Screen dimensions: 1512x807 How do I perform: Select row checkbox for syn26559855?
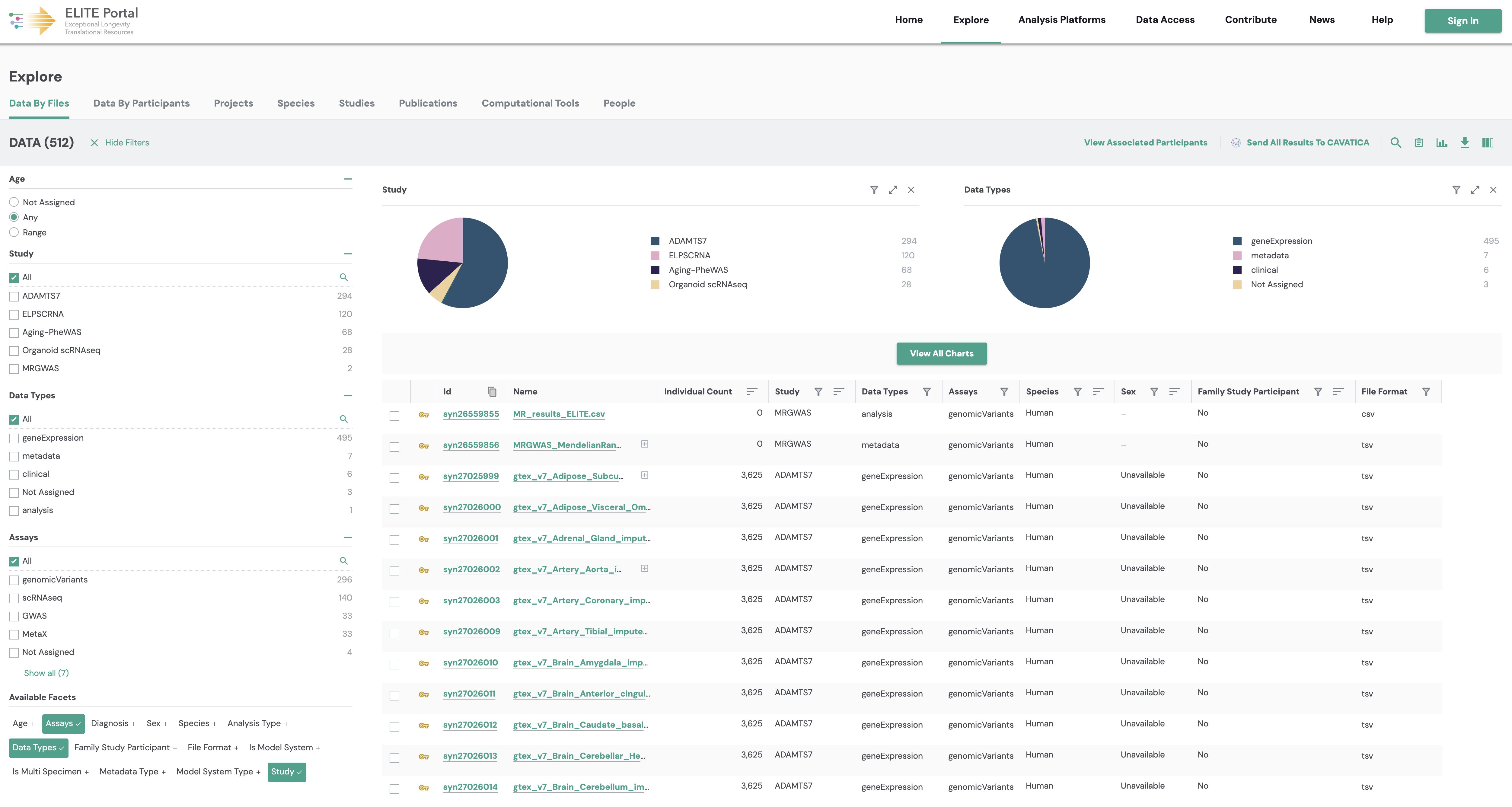[394, 416]
